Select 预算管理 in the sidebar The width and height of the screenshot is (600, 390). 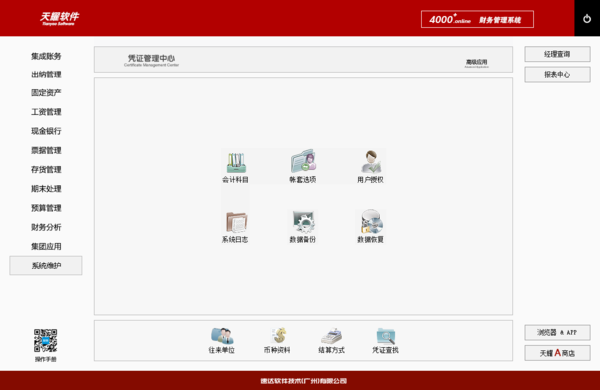tap(46, 208)
